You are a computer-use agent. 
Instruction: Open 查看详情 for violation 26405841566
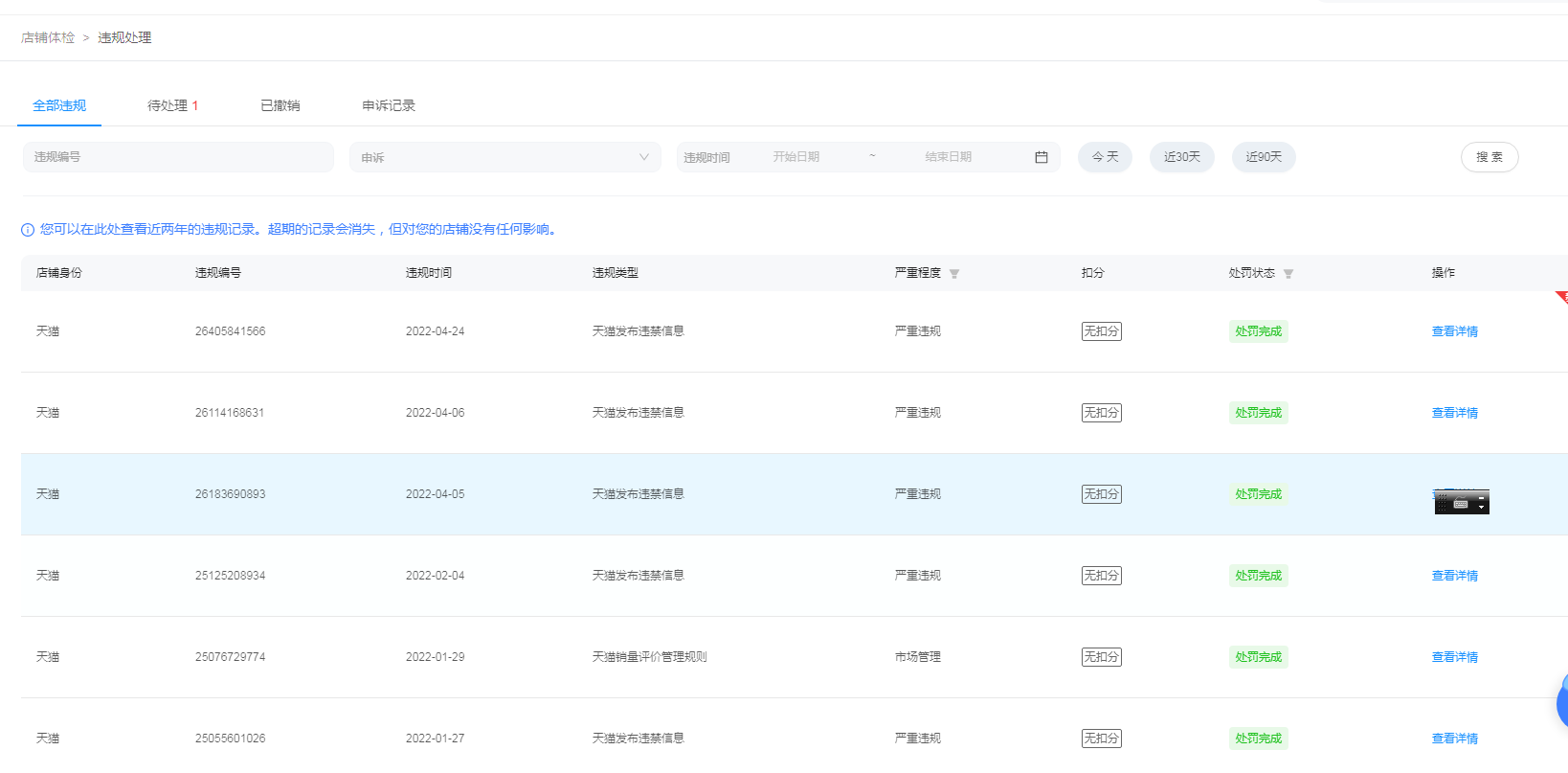pyautogui.click(x=1454, y=331)
